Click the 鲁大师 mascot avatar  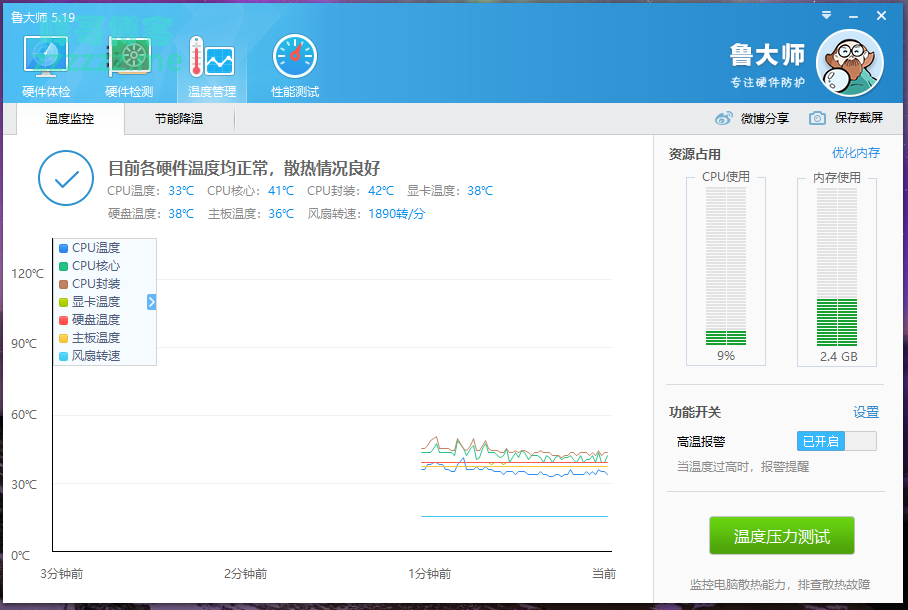pos(850,63)
